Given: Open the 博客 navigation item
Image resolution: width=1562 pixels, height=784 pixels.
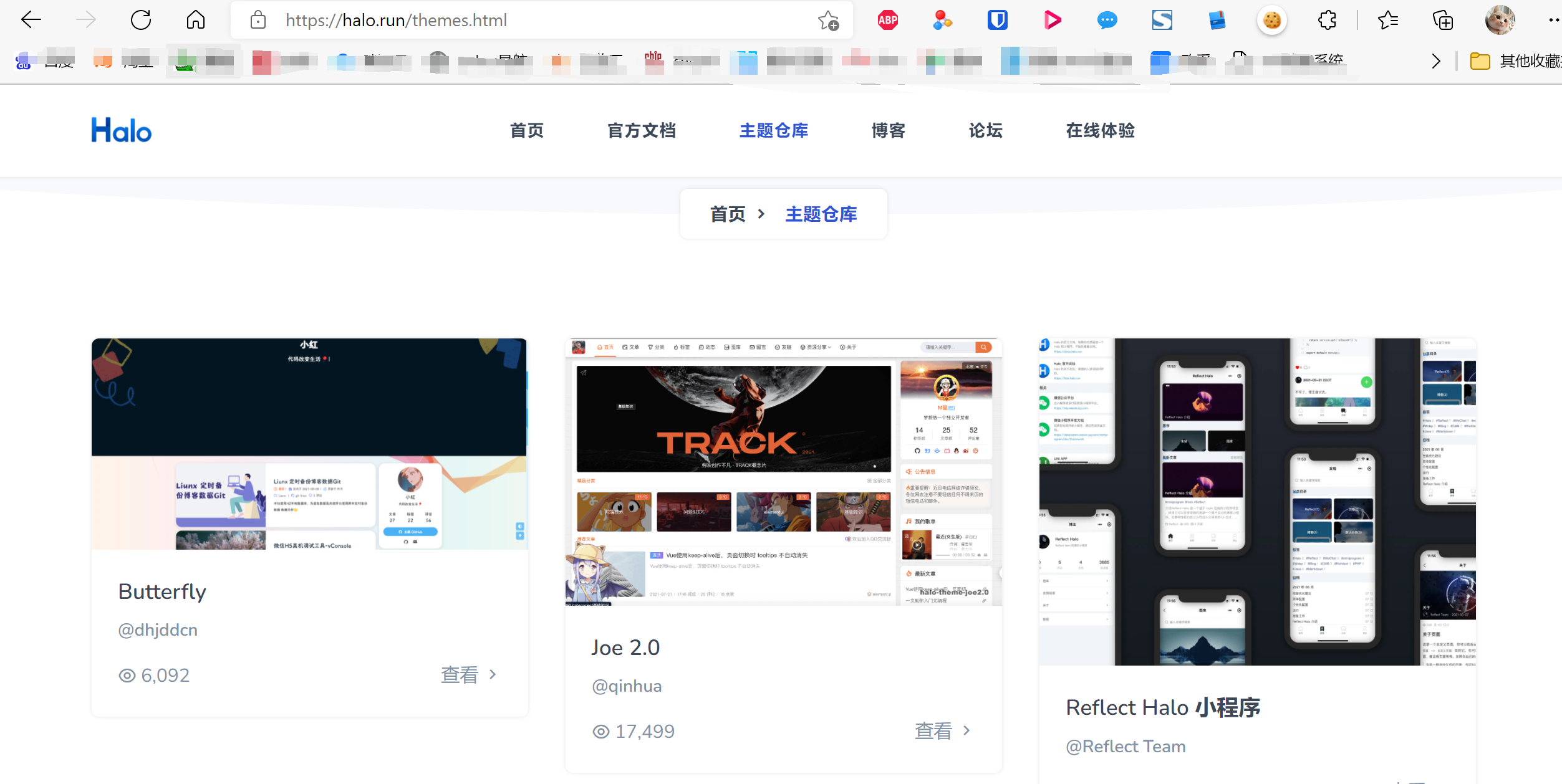Looking at the screenshot, I should (889, 130).
